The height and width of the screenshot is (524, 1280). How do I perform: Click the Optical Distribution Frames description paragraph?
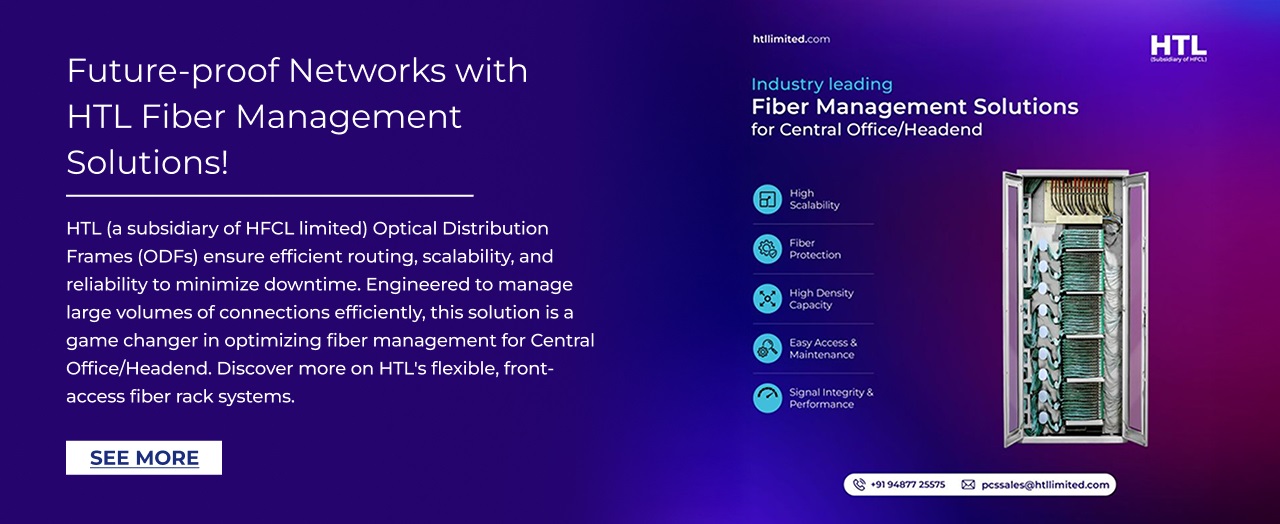pyautogui.click(x=331, y=313)
